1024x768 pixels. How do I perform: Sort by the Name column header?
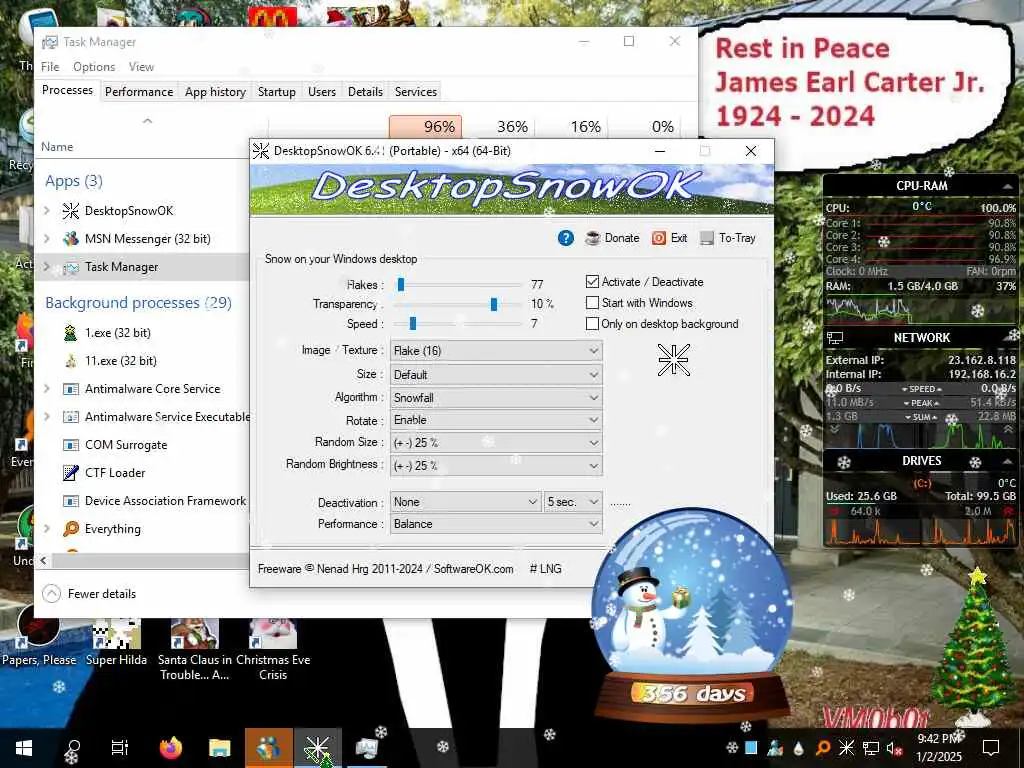tap(57, 147)
